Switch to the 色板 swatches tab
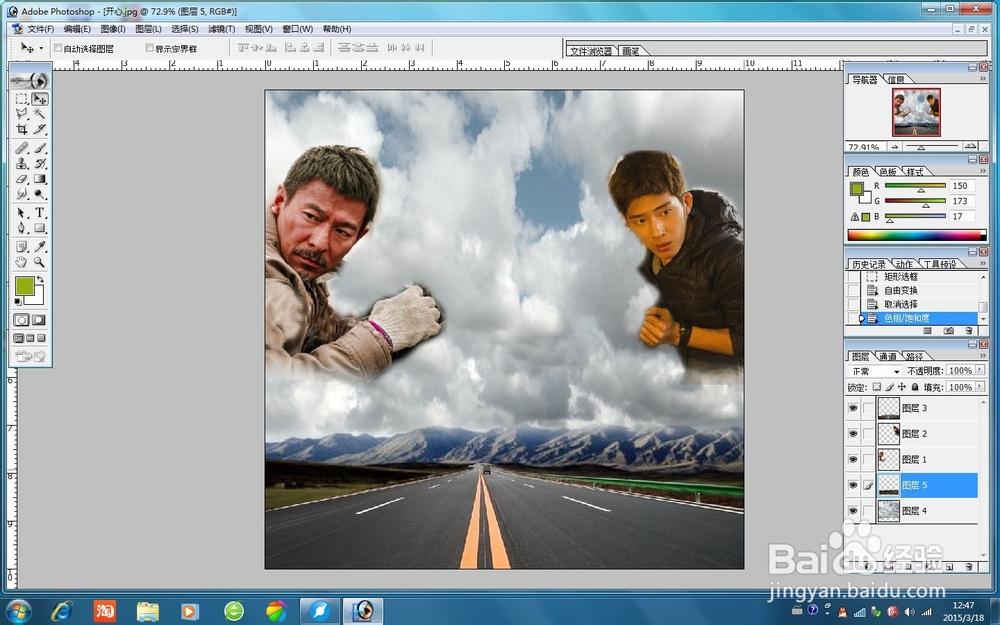Image resolution: width=1000 pixels, height=625 pixels. pyautogui.click(x=888, y=172)
